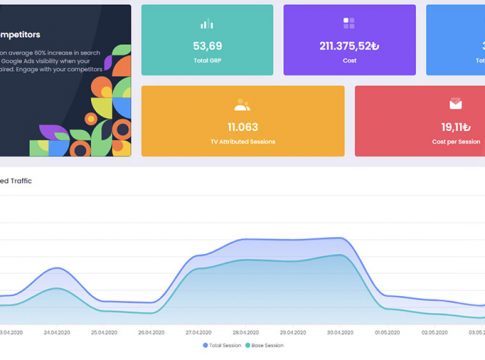Click the sessions value 11.063
Viewport: 485px width, 360px height.
243,127
